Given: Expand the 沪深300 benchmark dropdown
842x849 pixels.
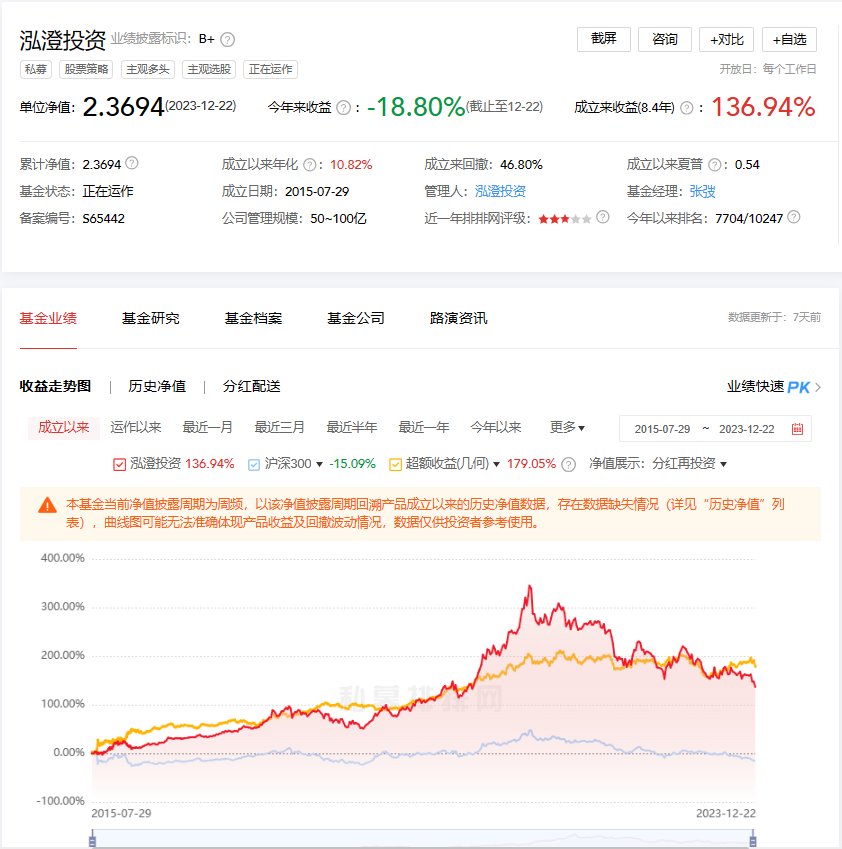Looking at the screenshot, I should [x=319, y=465].
